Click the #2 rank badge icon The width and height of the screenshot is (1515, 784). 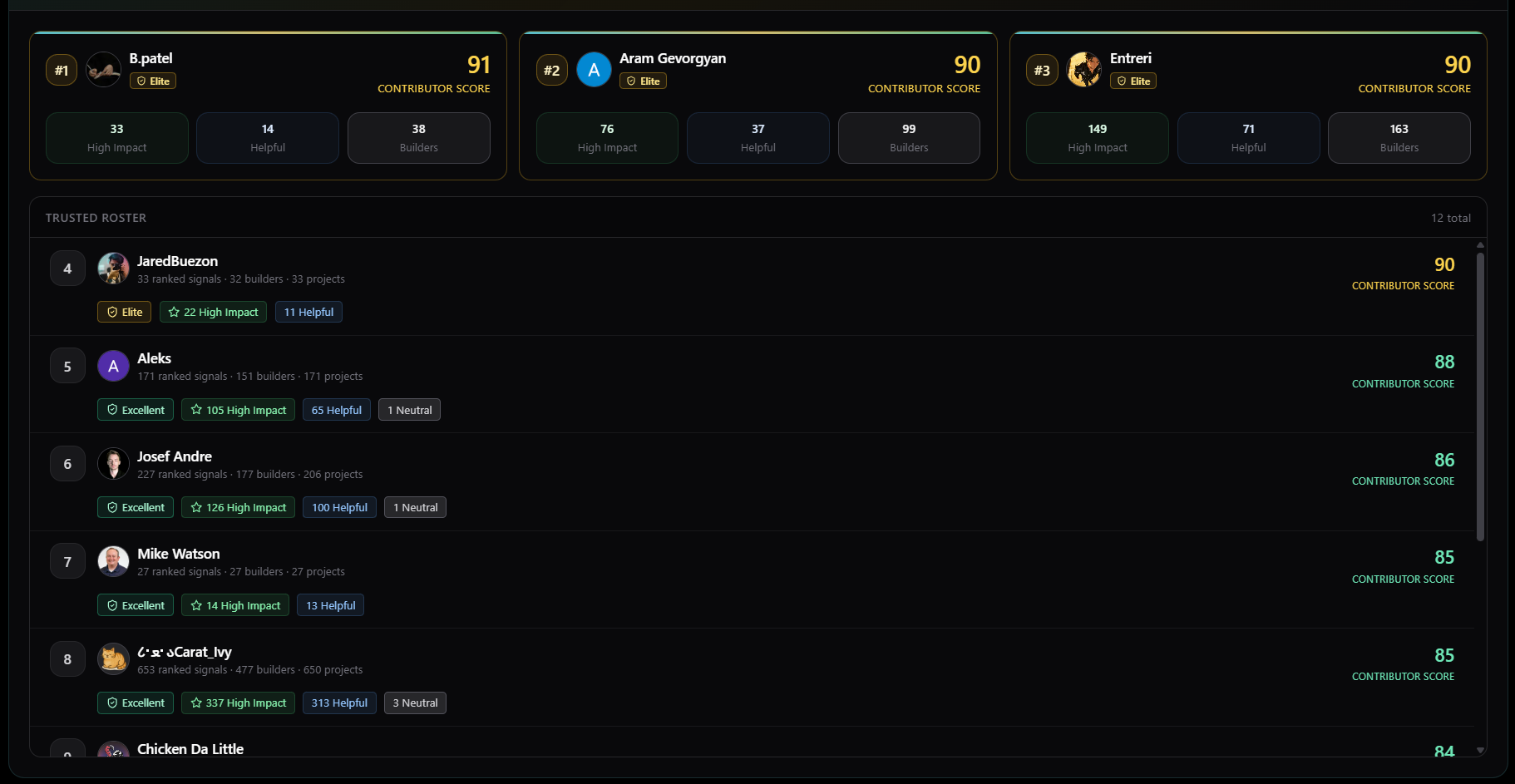552,71
